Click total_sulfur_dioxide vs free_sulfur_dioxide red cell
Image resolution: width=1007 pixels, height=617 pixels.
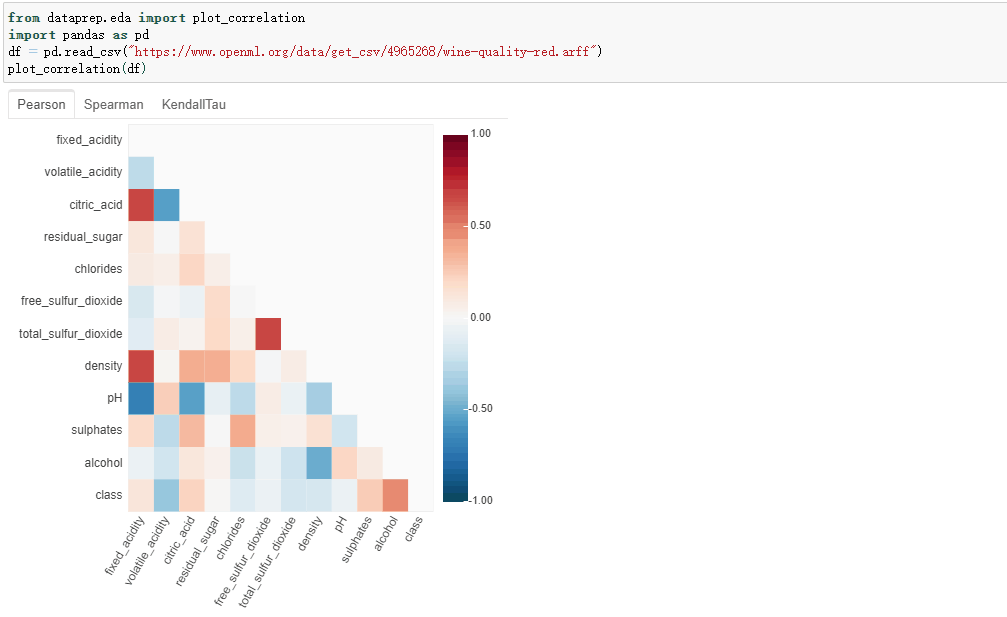268,334
